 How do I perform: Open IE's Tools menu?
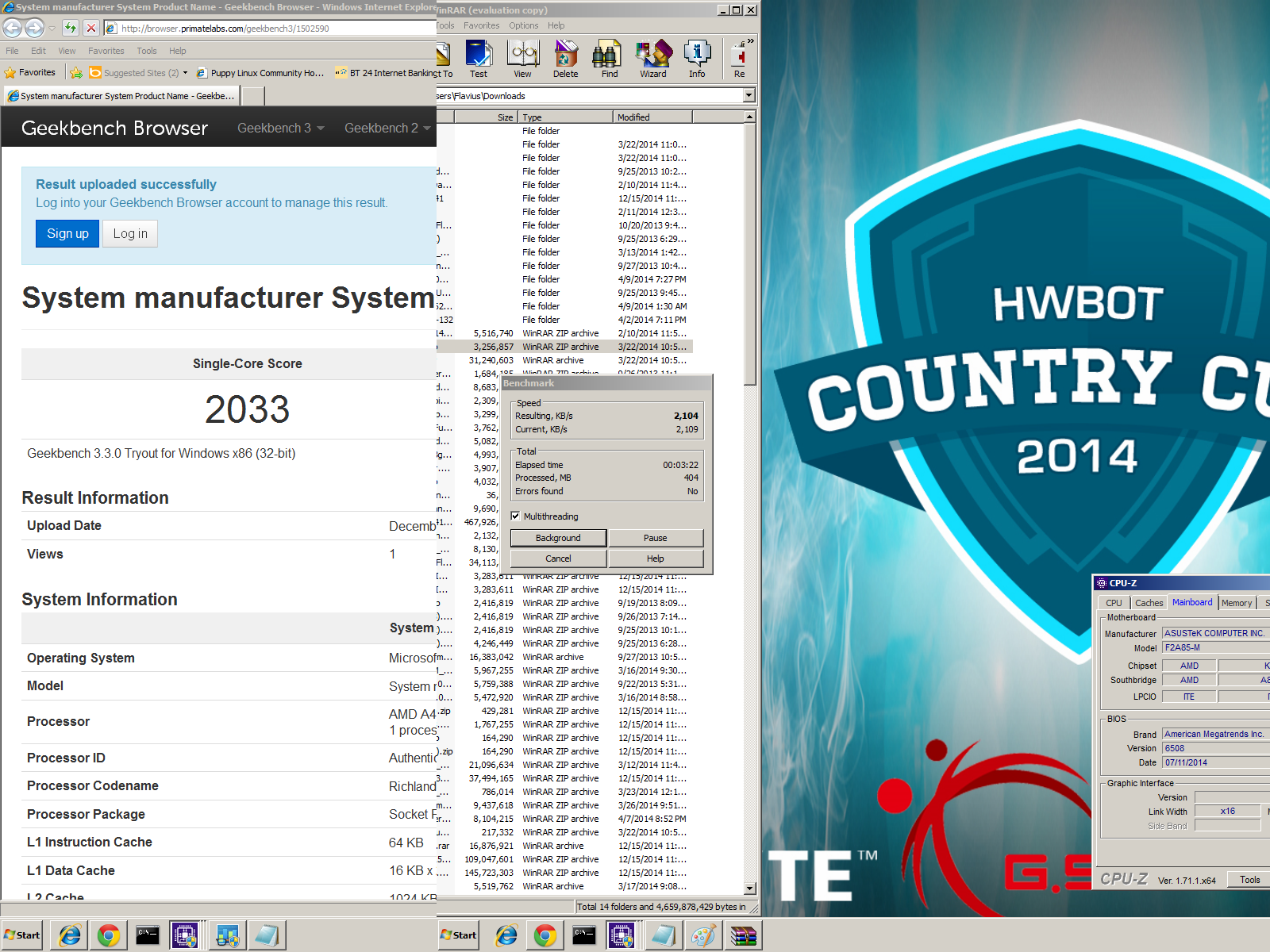click(147, 51)
